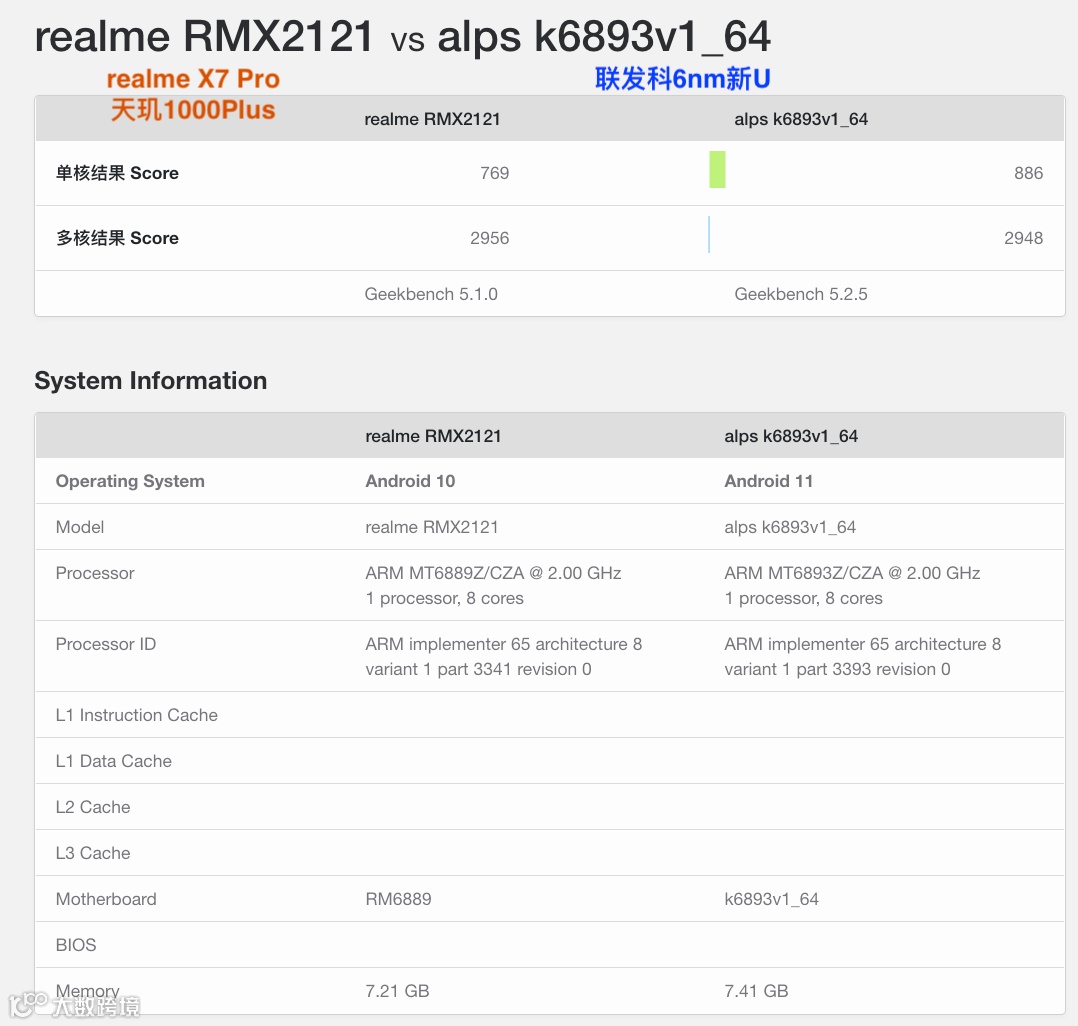Screen dimensions: 1078x1026
Task: Click 'variant 1 part 3341 revision 0'
Action: pyautogui.click(x=478, y=669)
